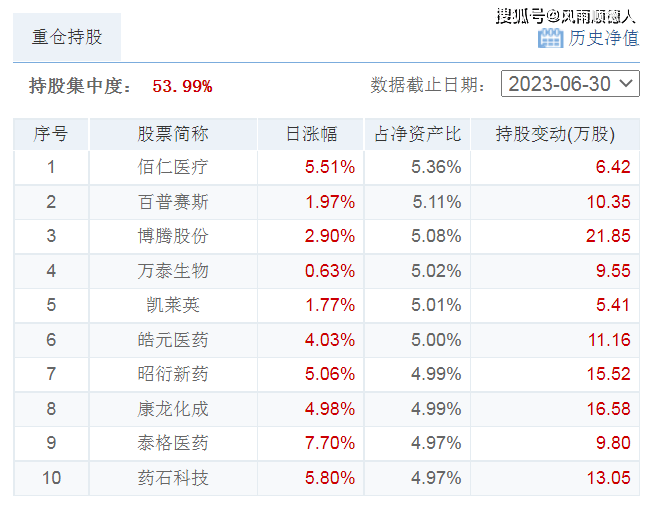Viewport: 650px width, 515px height.
Task: Click the 日涨幅 column header
Action: coord(311,134)
